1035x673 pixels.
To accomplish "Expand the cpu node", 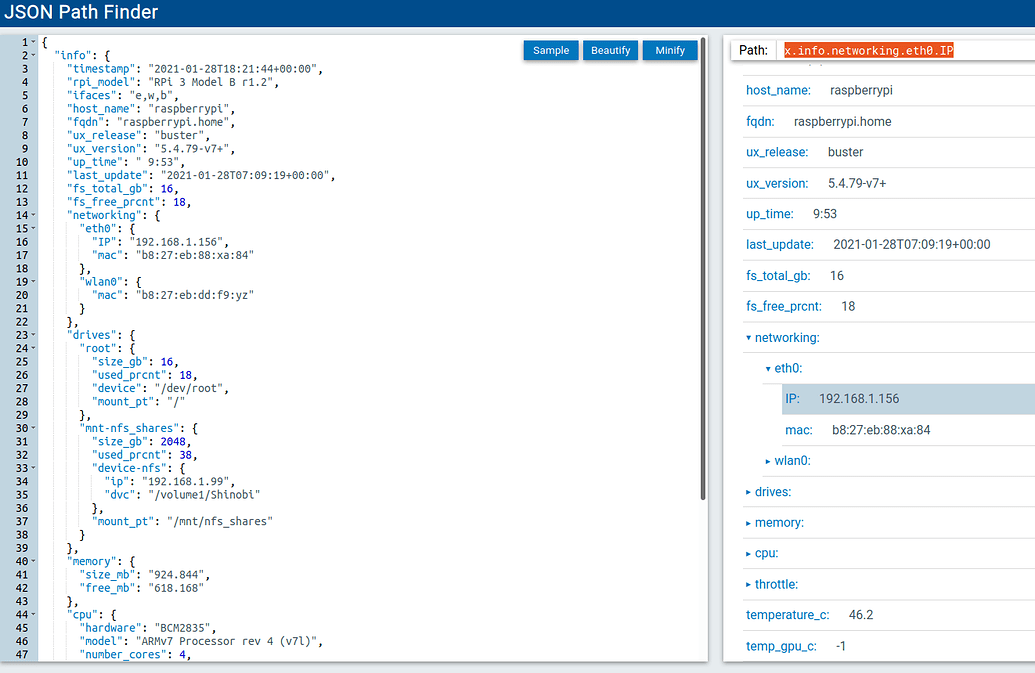I will 748,553.
